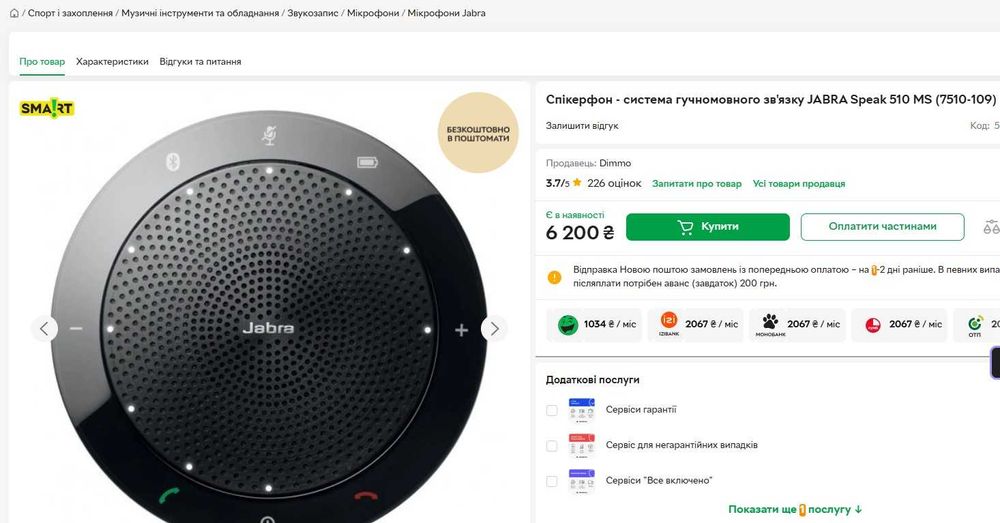Switch to 'Відгуки та питання' tab
The height and width of the screenshot is (523, 1000).
coord(200,62)
